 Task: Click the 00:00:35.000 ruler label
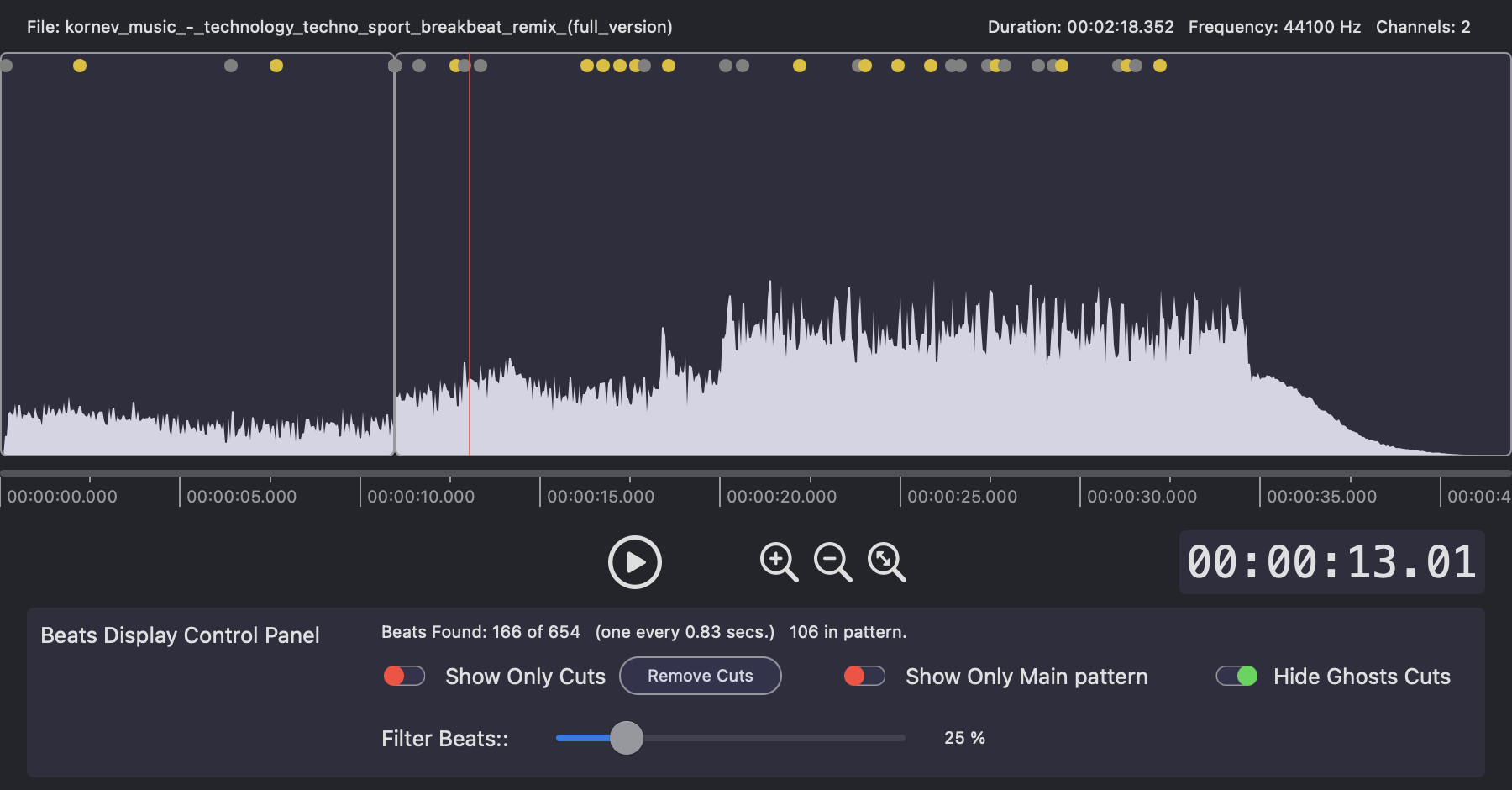1321,497
